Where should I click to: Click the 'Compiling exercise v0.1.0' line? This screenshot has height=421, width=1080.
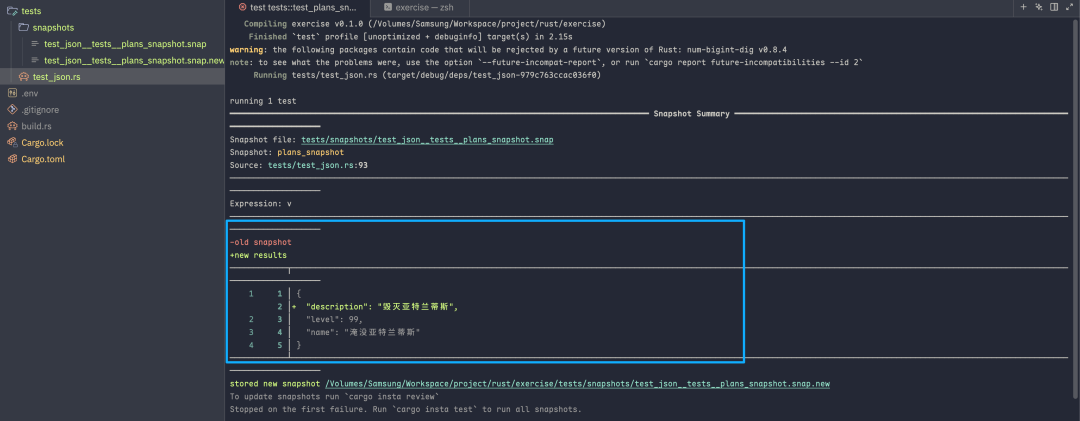coord(425,24)
